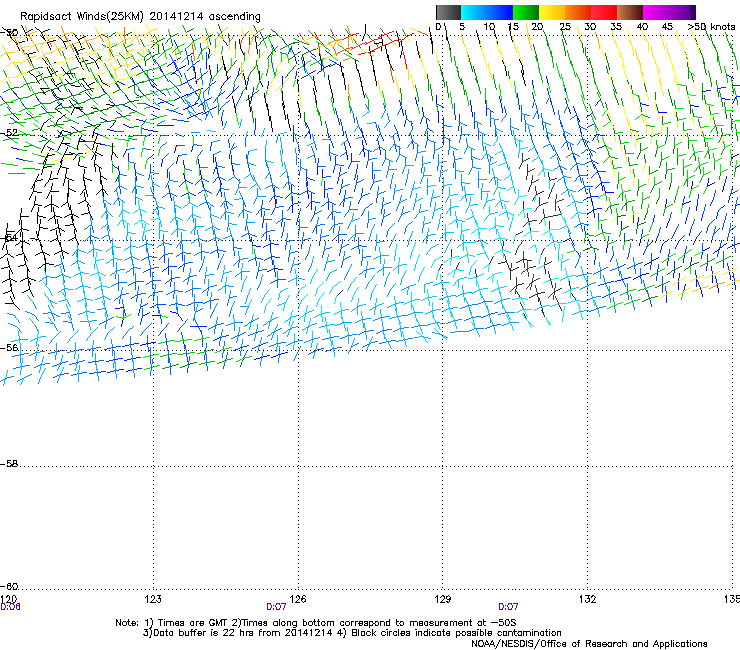Click the purple 45-50 knots color swatch

682,12
